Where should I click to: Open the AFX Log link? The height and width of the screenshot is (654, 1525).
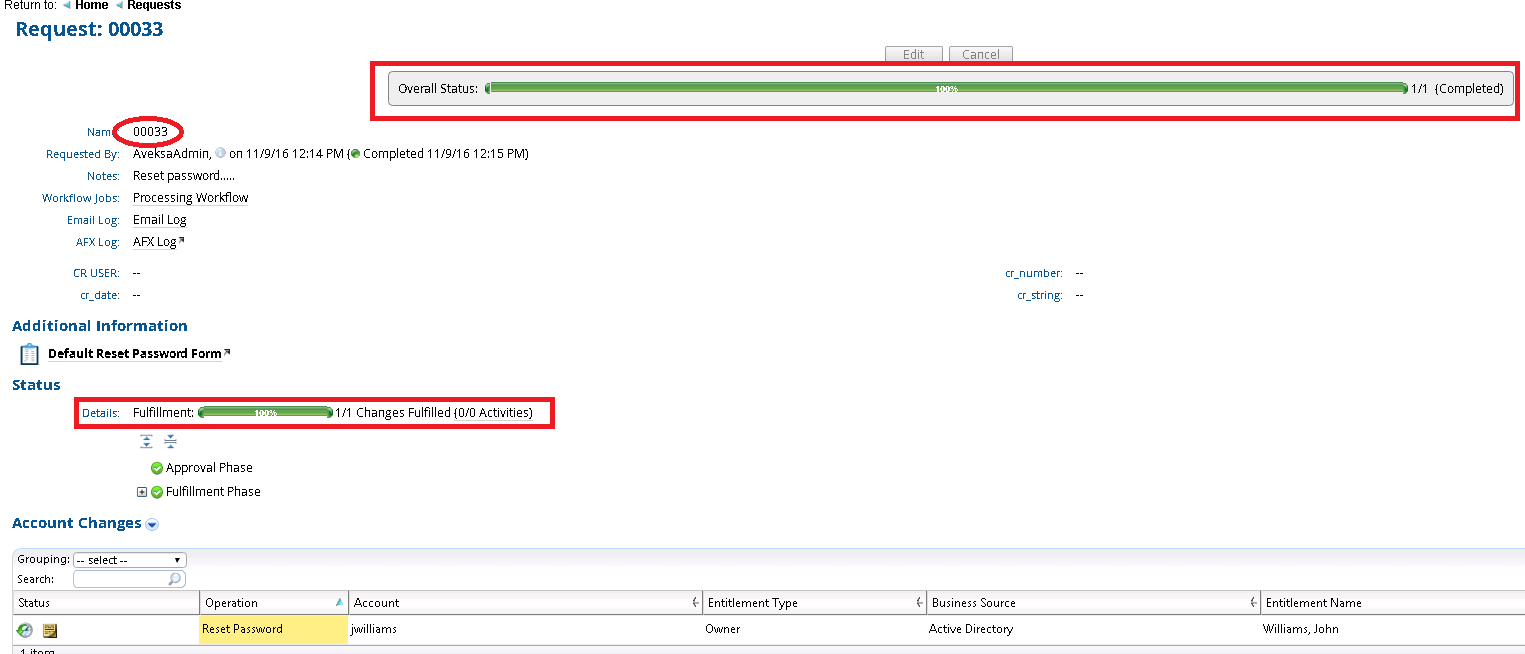click(154, 242)
